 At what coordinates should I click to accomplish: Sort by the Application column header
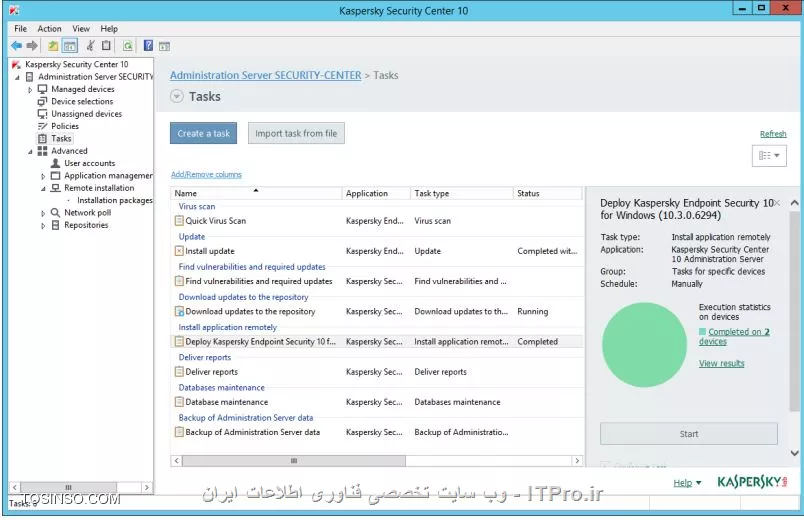376,193
